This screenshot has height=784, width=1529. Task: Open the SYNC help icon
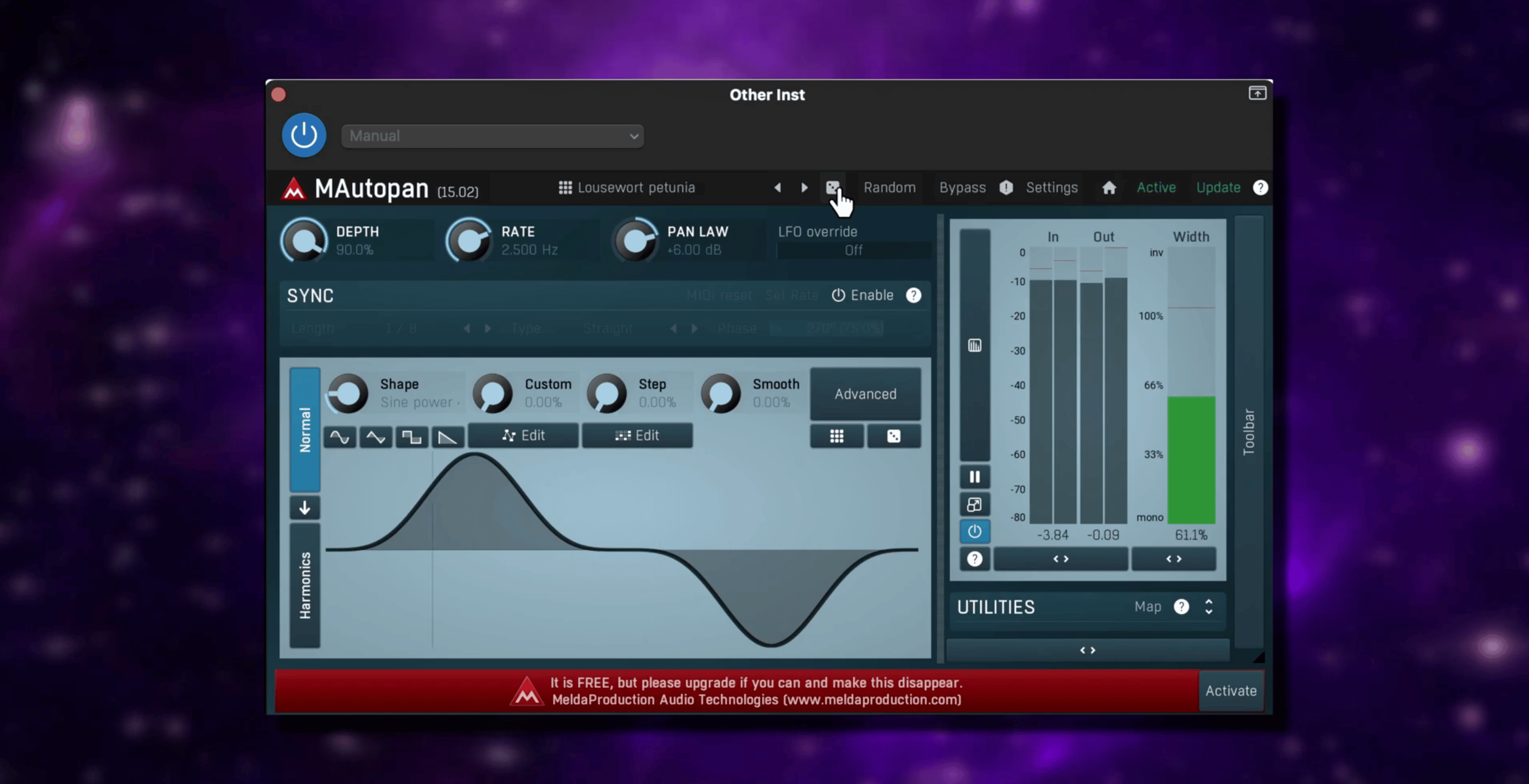(913, 295)
